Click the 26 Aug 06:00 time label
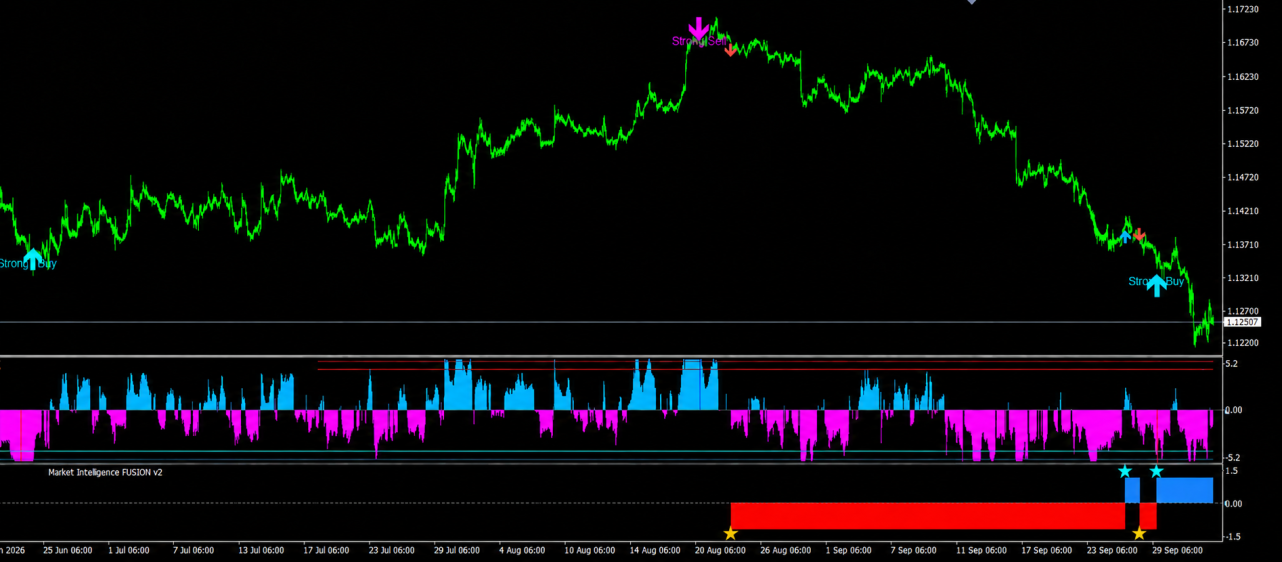Screen dimensions: 1282x562 784,550
